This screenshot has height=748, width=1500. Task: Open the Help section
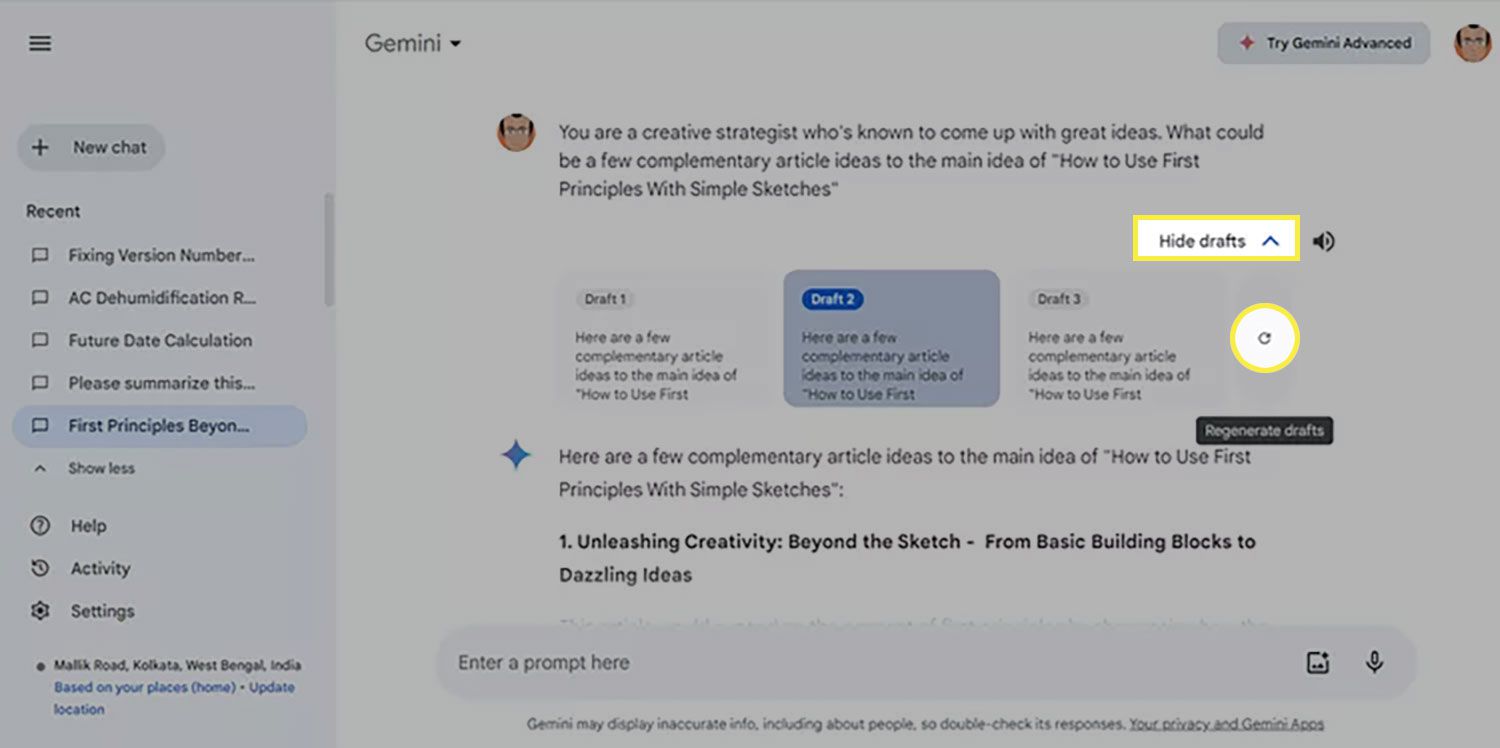(x=88, y=526)
